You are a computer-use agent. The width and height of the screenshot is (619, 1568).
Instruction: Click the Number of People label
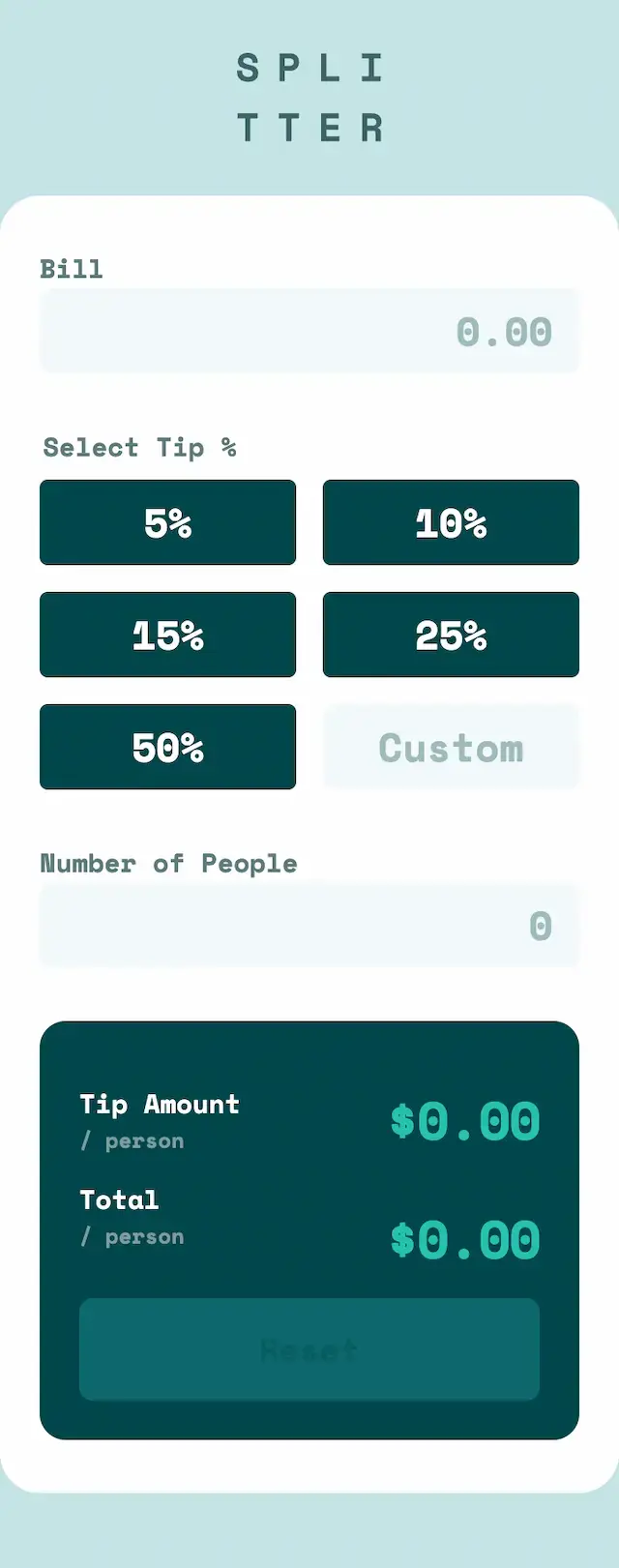pos(169,863)
